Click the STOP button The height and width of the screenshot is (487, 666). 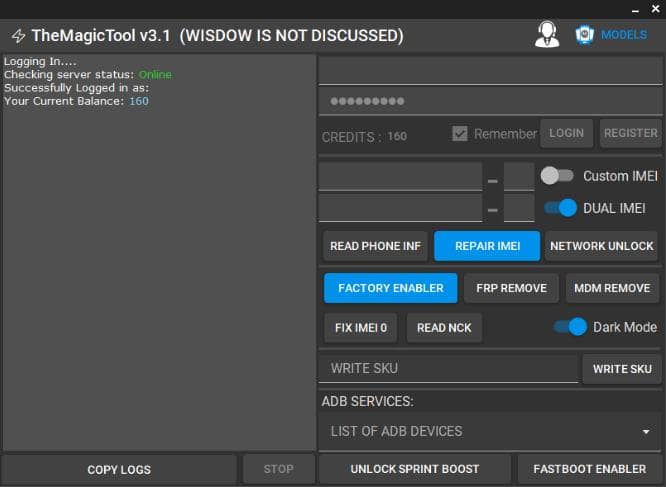pos(279,469)
